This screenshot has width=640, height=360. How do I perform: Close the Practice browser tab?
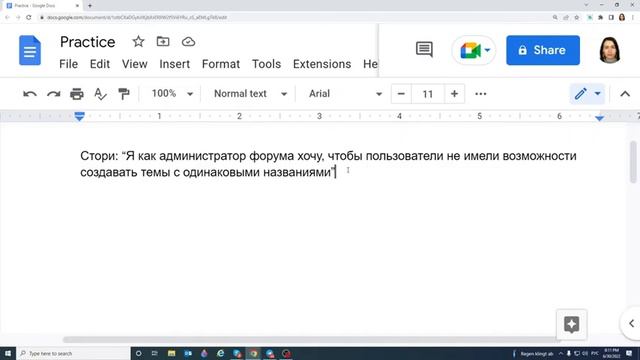pos(77,6)
